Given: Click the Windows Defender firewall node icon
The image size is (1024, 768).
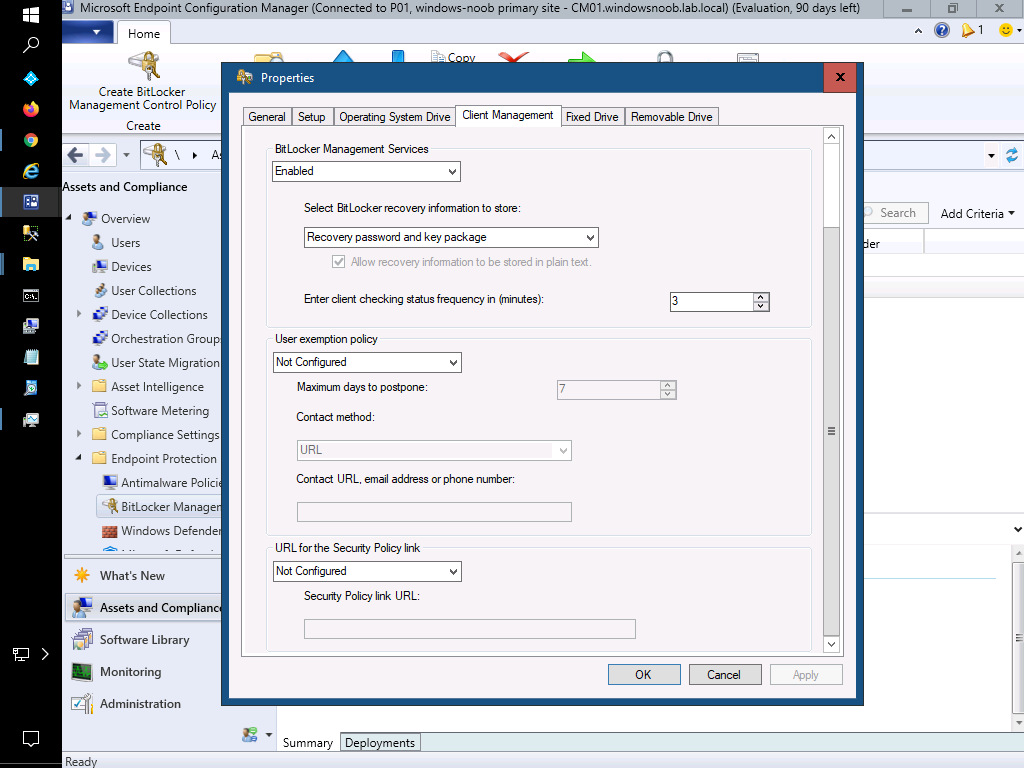Looking at the screenshot, I should [x=110, y=531].
